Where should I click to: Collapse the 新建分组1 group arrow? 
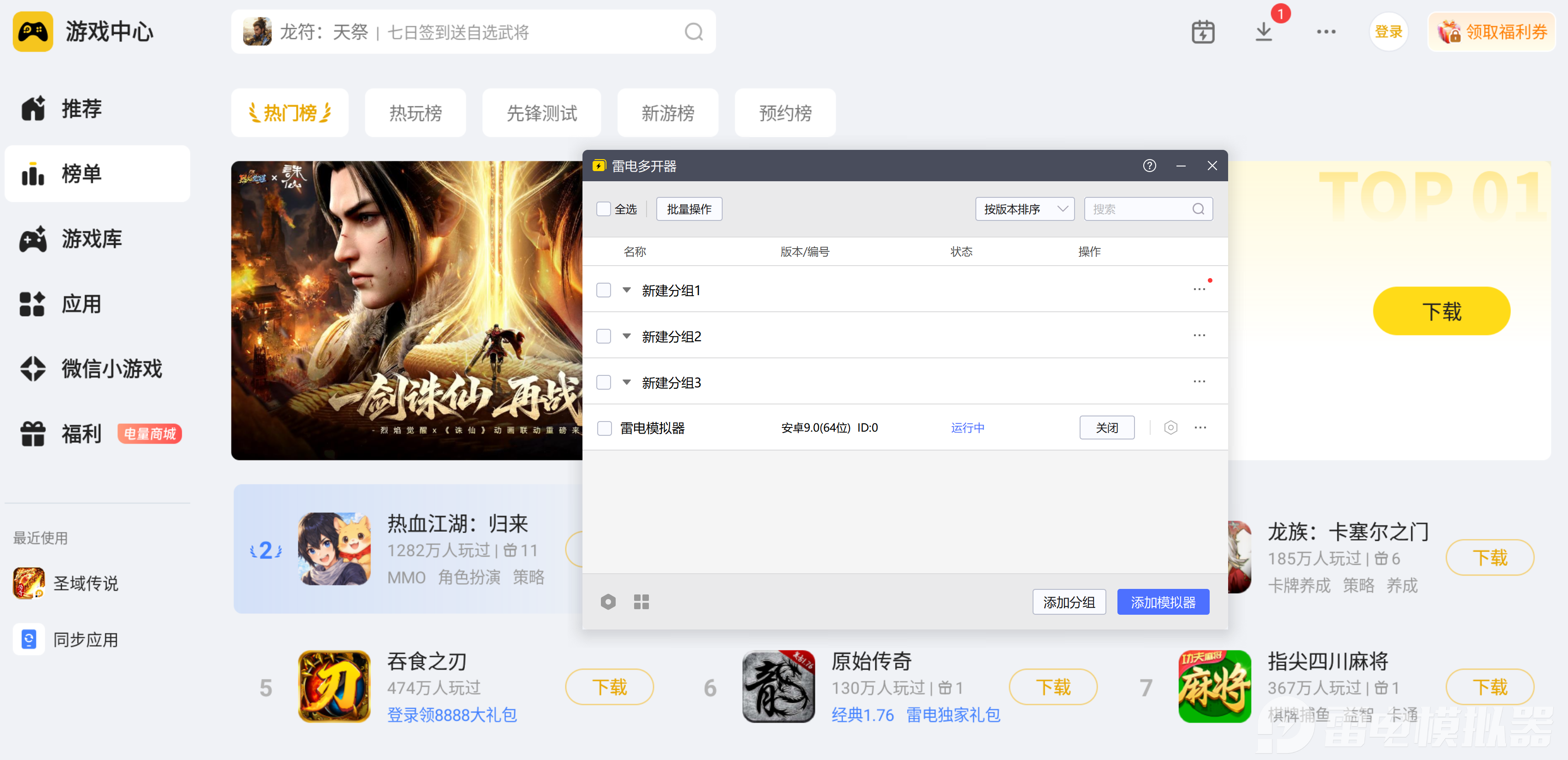pos(626,290)
